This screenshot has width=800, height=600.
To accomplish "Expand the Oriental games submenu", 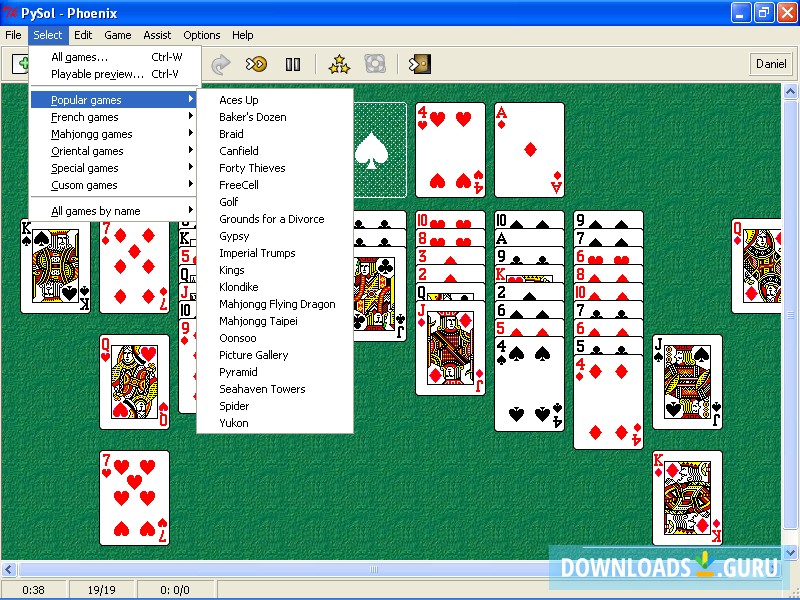I will pyautogui.click(x=113, y=151).
